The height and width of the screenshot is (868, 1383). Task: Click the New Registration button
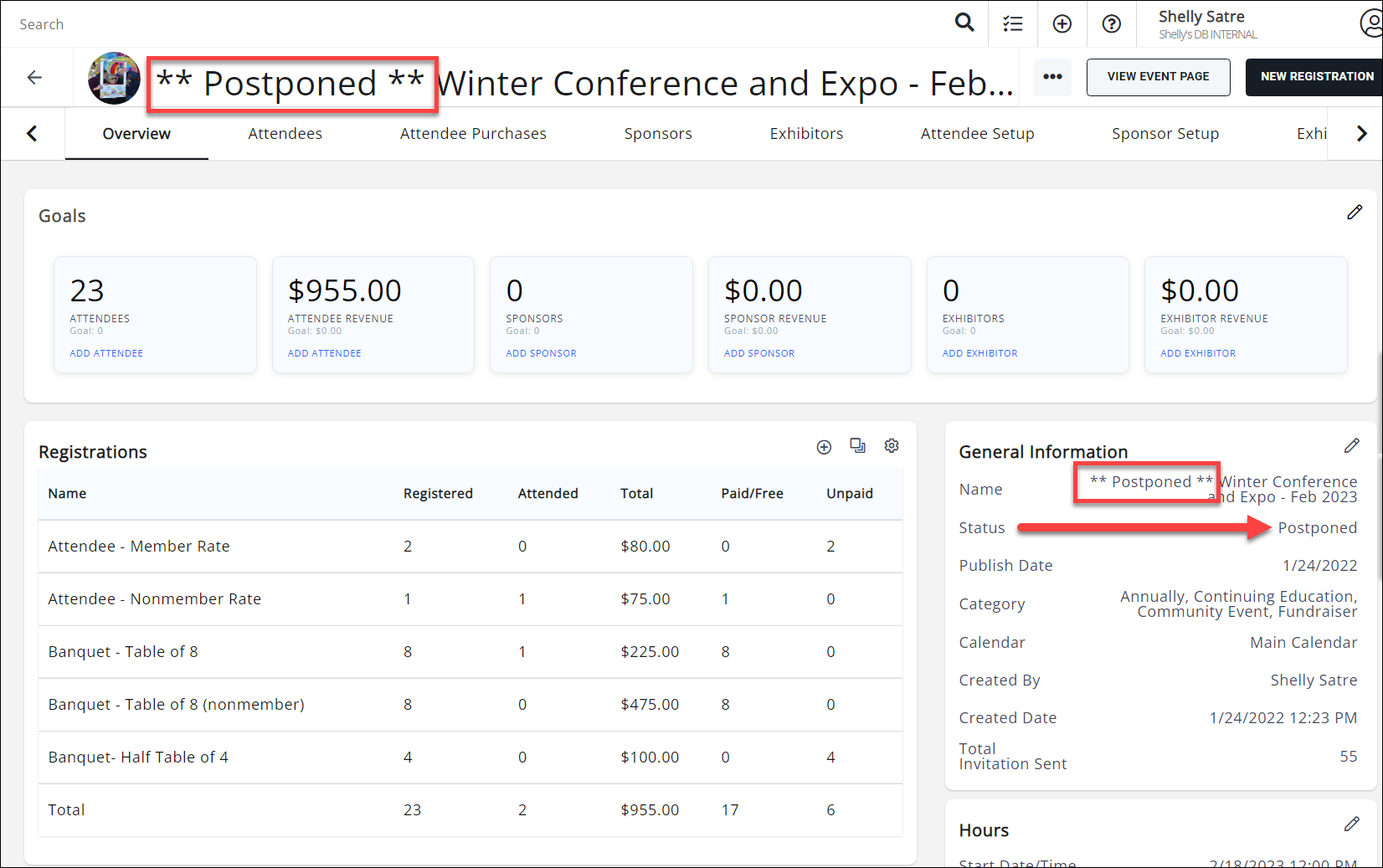[1316, 77]
